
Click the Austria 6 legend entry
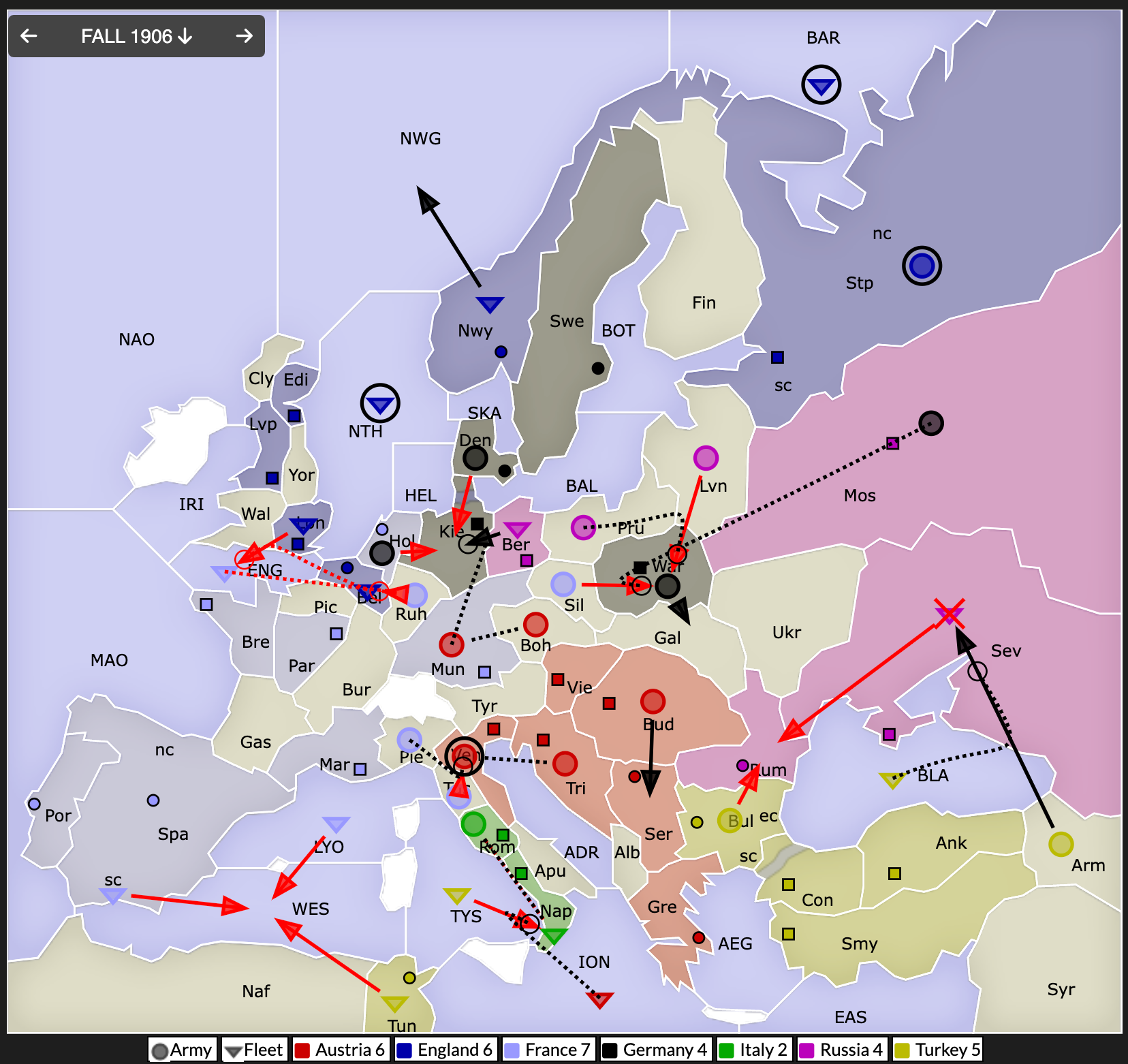click(341, 1050)
